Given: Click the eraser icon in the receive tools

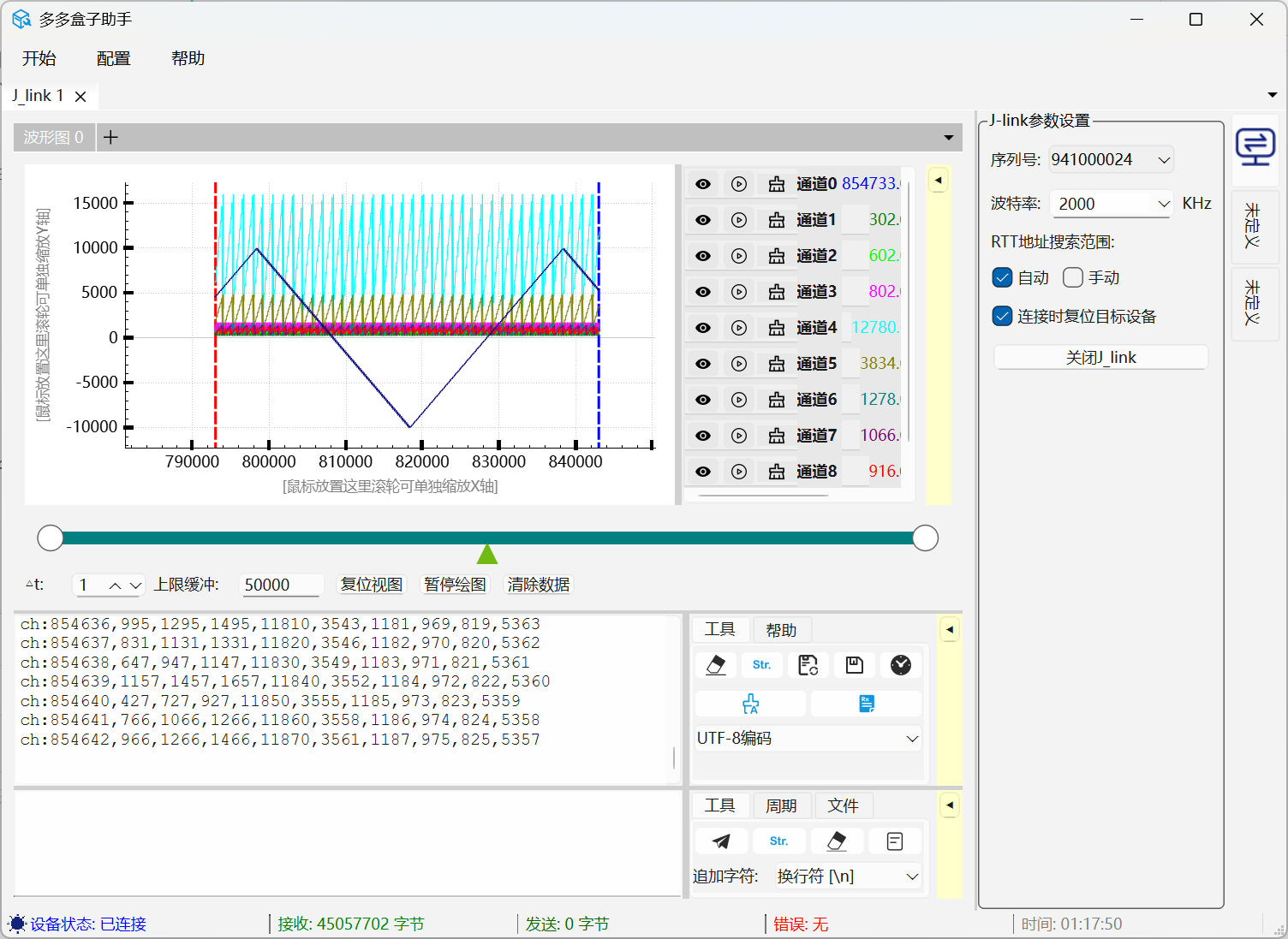Looking at the screenshot, I should tap(717, 665).
